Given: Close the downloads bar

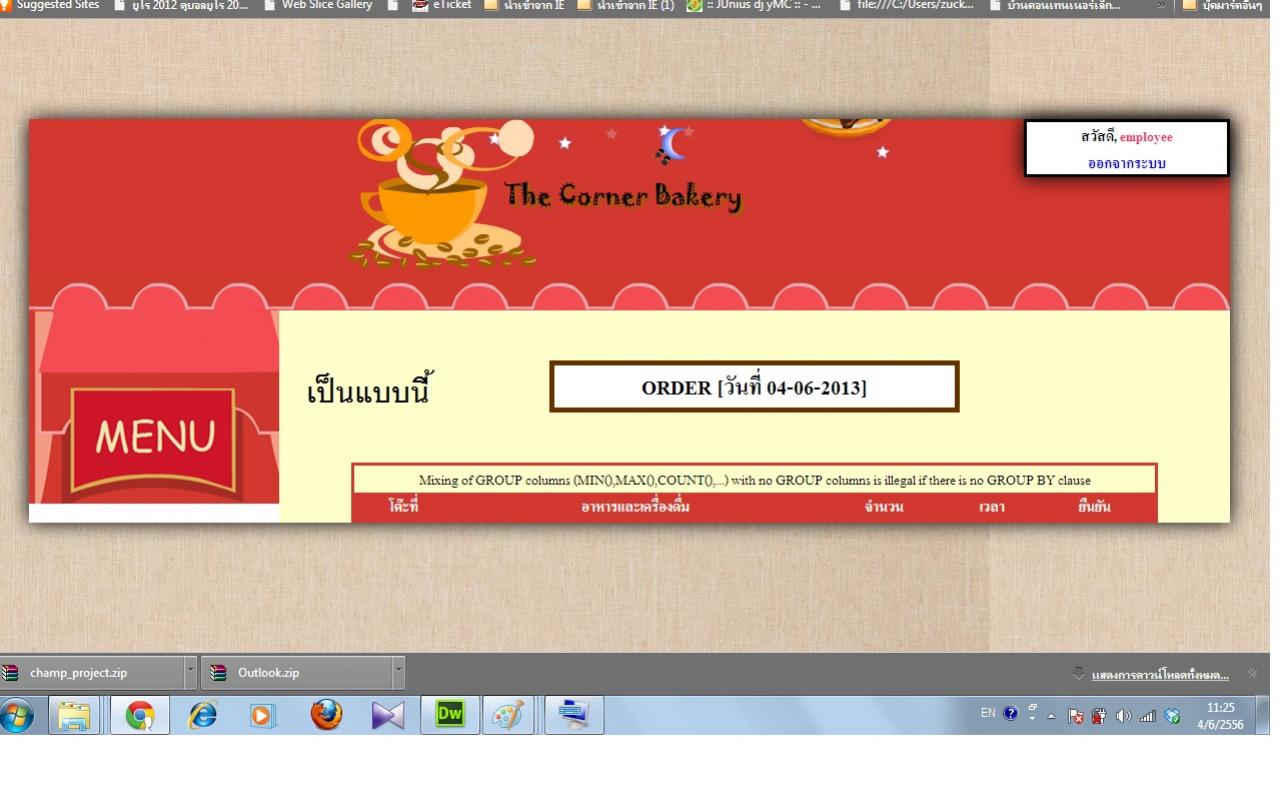Looking at the screenshot, I should point(1252,673).
